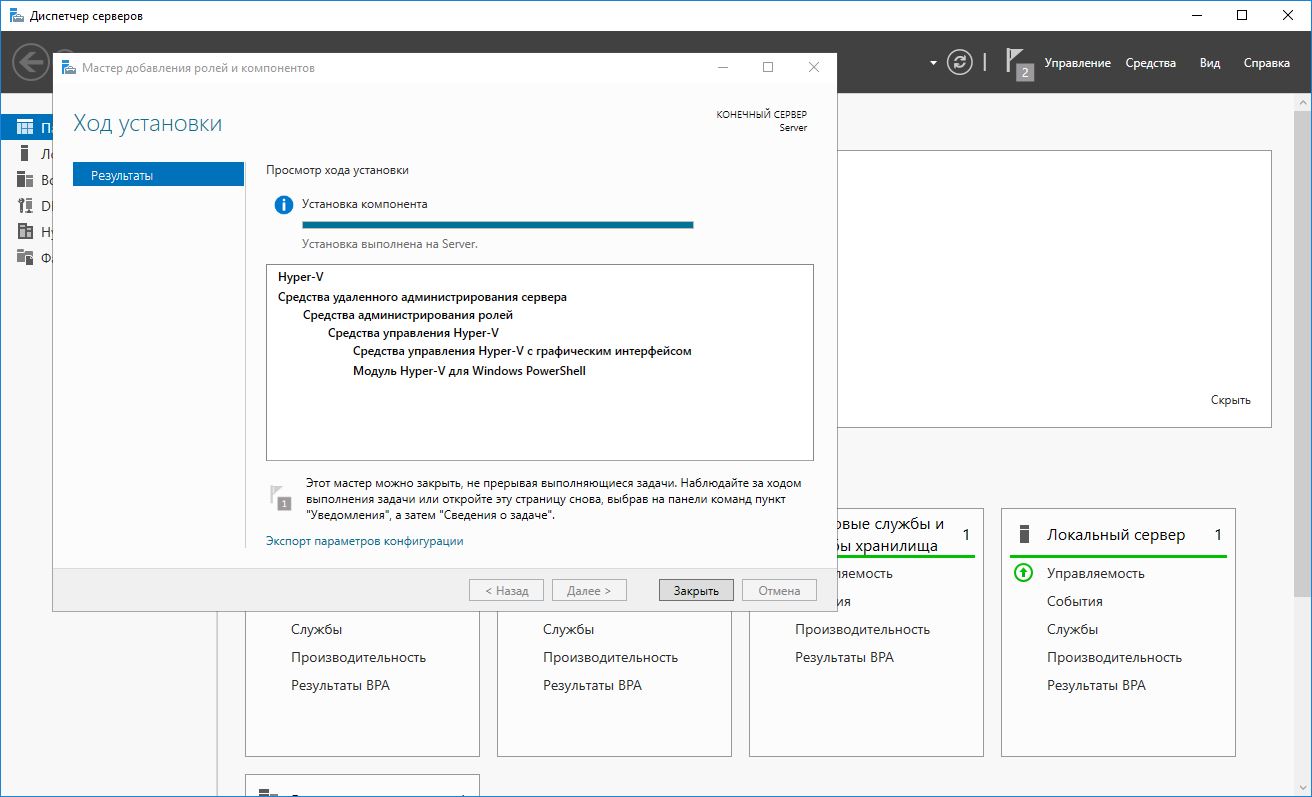Select the Local Server icon in sidebar
The height and width of the screenshot is (797, 1312).
[25, 153]
